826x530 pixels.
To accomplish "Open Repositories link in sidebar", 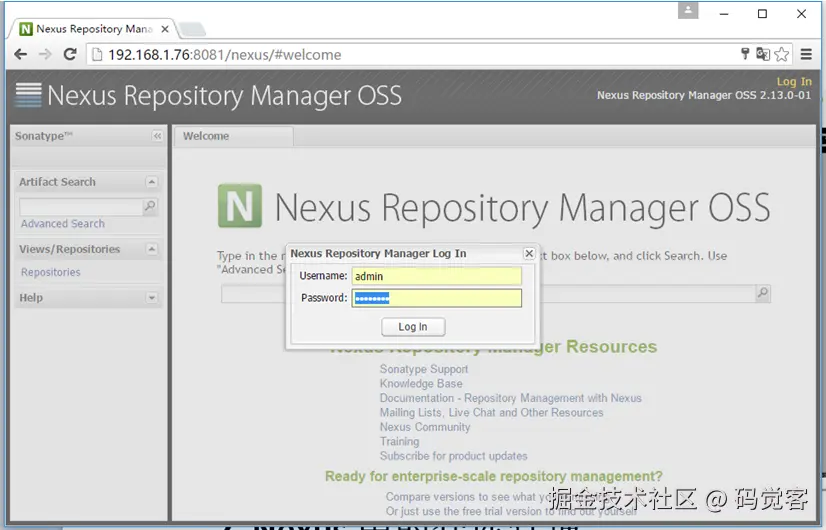I will tap(51, 272).
